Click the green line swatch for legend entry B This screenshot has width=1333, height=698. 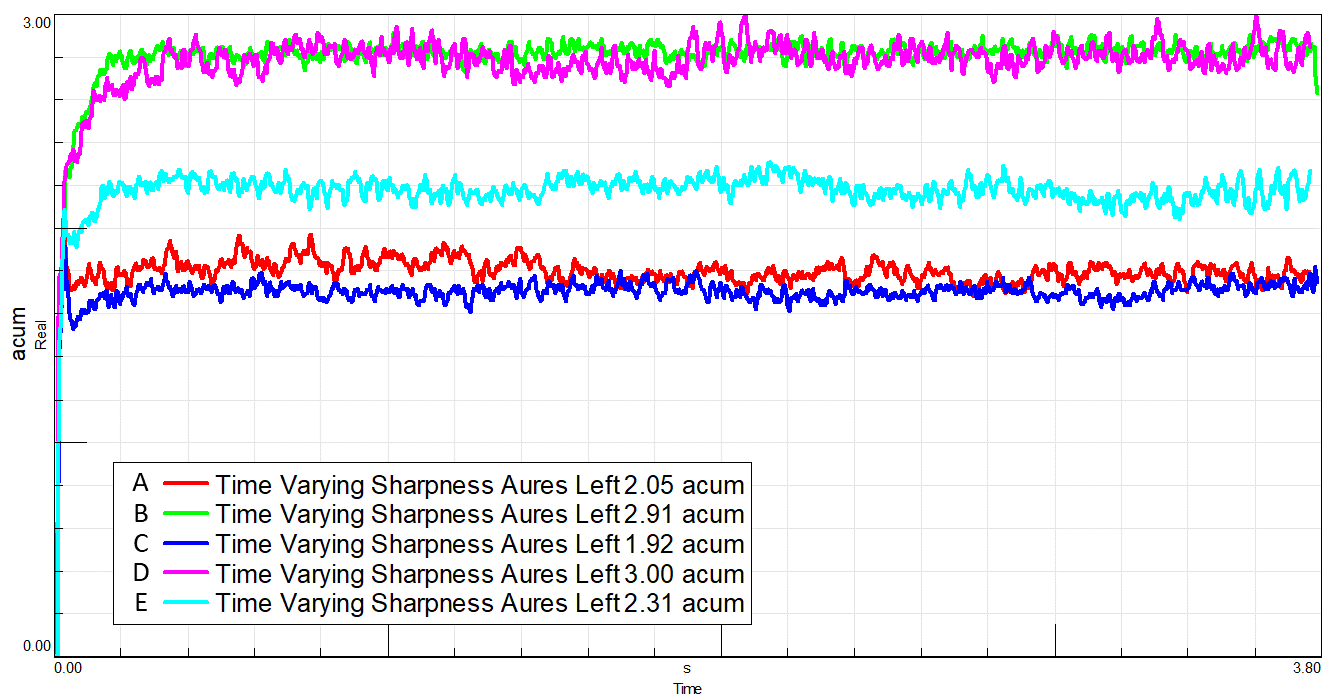click(x=183, y=514)
